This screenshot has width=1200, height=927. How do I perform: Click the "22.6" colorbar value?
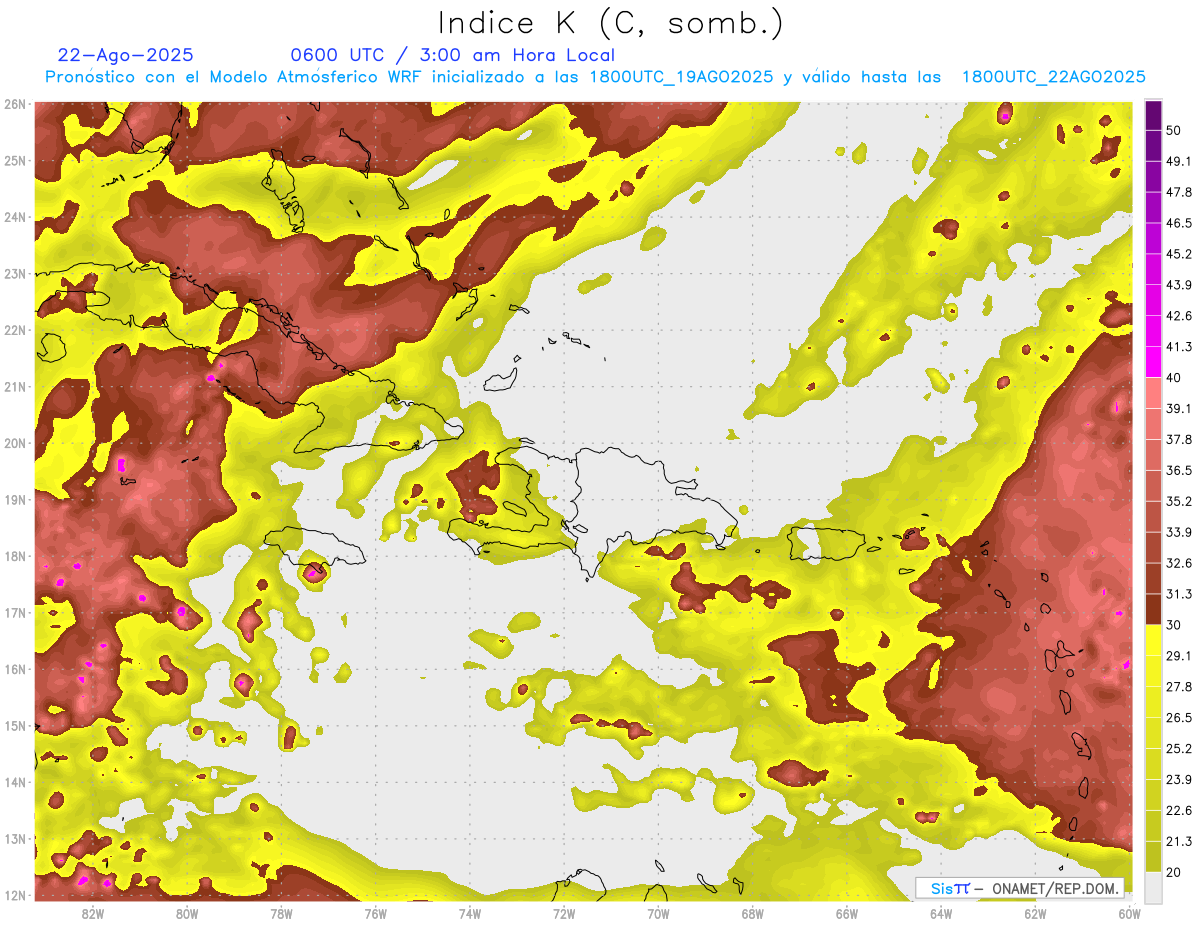pyautogui.click(x=1178, y=810)
